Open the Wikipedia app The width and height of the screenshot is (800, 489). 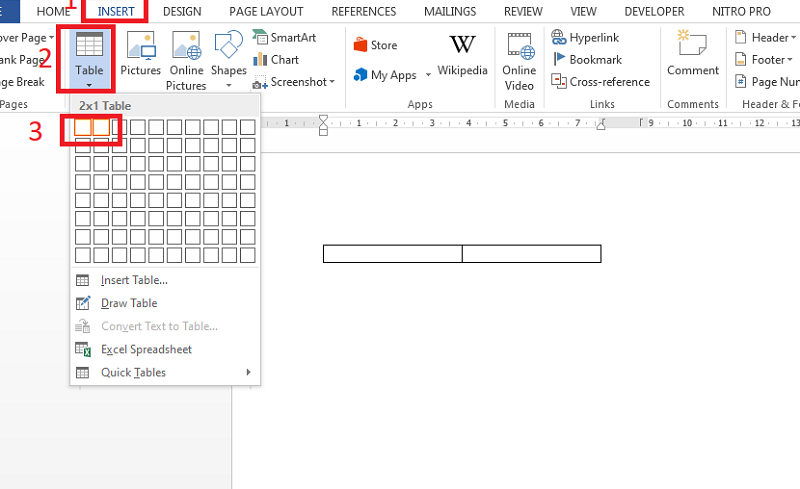462,55
